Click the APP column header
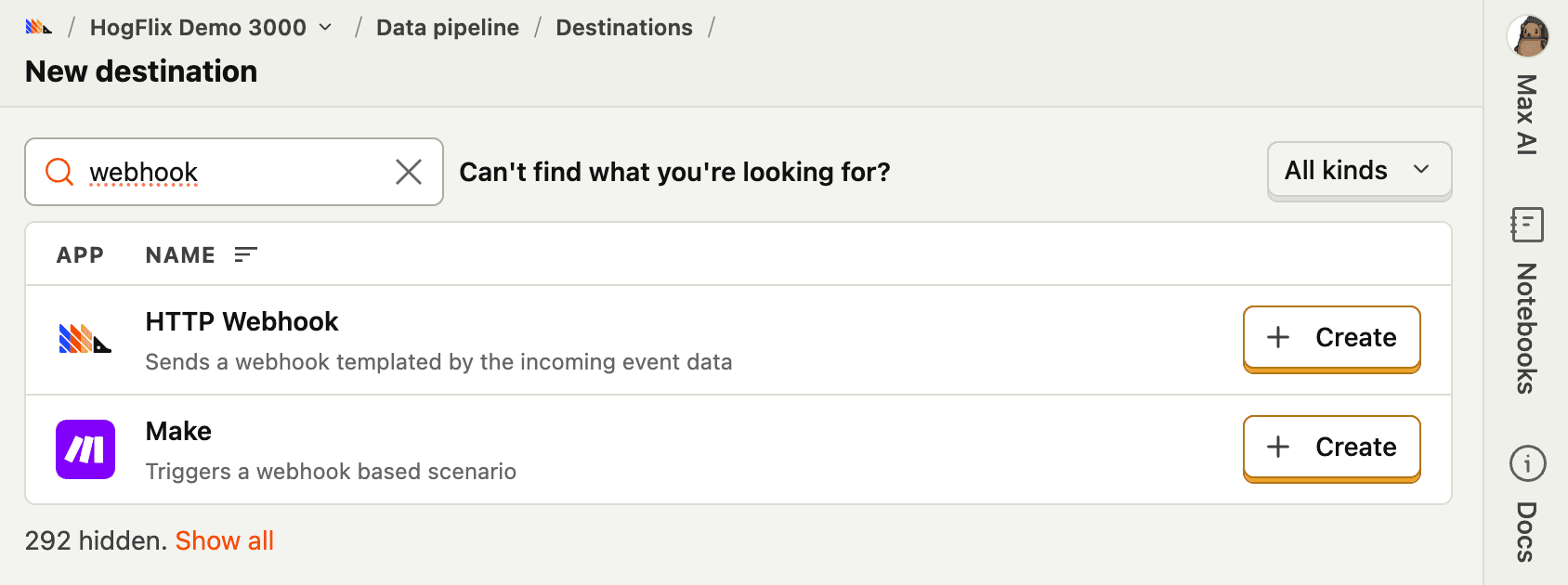The height and width of the screenshot is (585, 1568). coord(80,254)
